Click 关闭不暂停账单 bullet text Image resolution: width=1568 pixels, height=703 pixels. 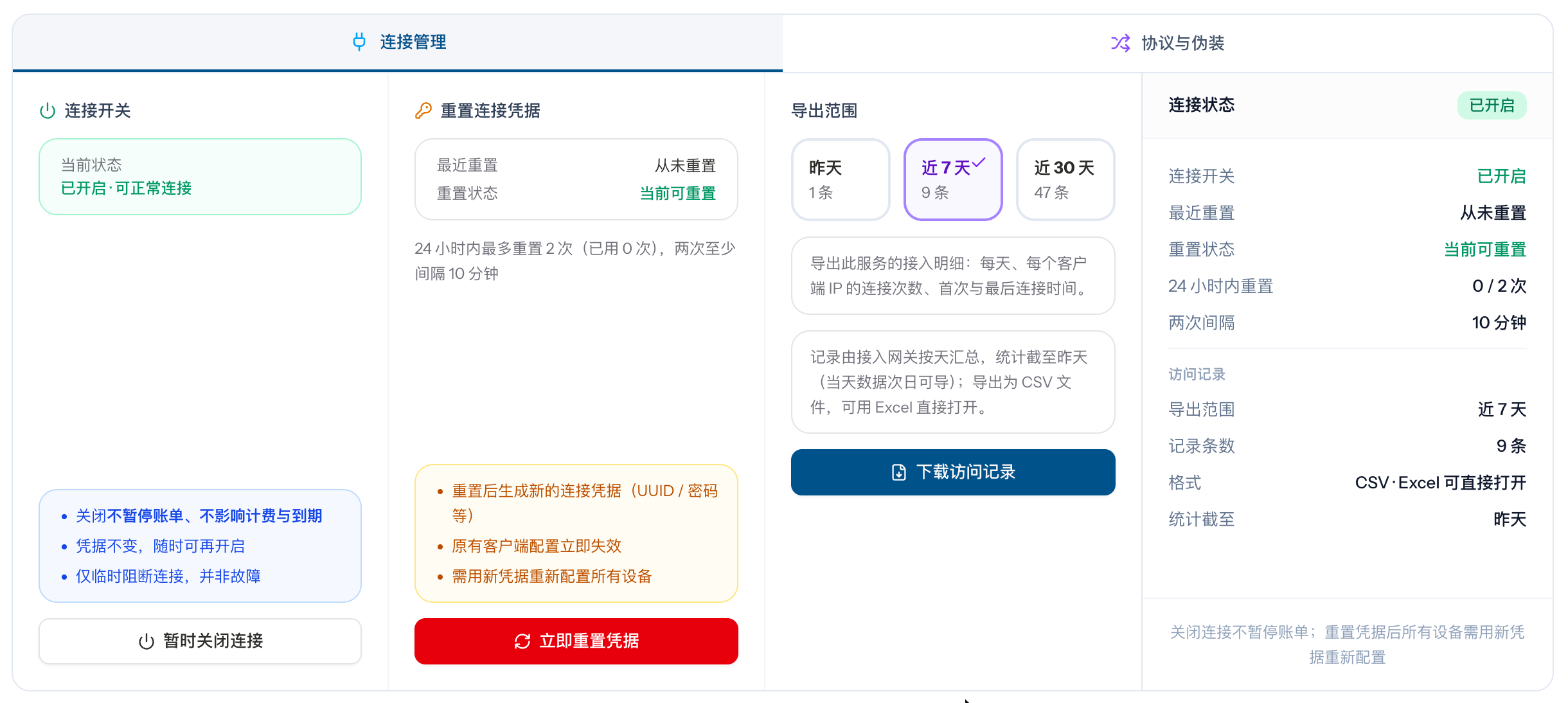(200, 517)
